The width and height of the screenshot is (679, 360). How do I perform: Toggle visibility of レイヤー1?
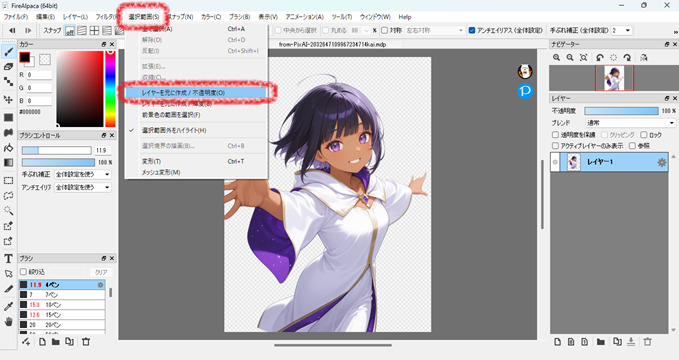(555, 162)
